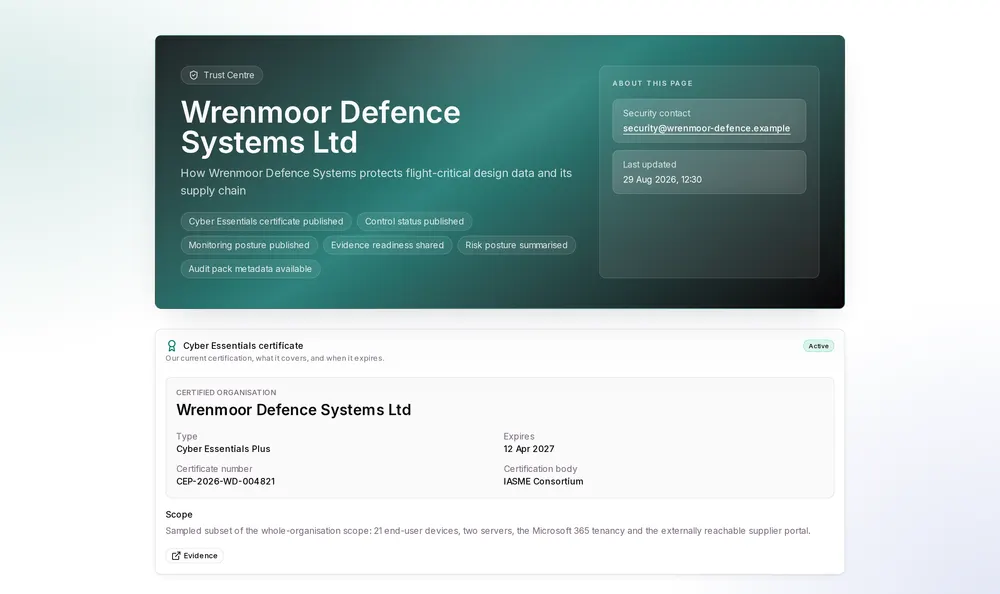Click the Active status badge

coord(818,346)
